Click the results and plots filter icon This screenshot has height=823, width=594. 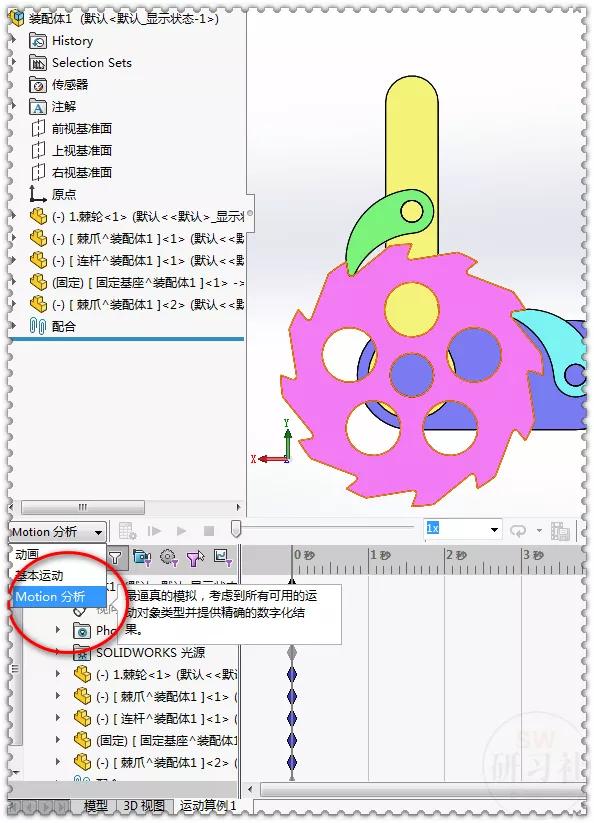223,557
